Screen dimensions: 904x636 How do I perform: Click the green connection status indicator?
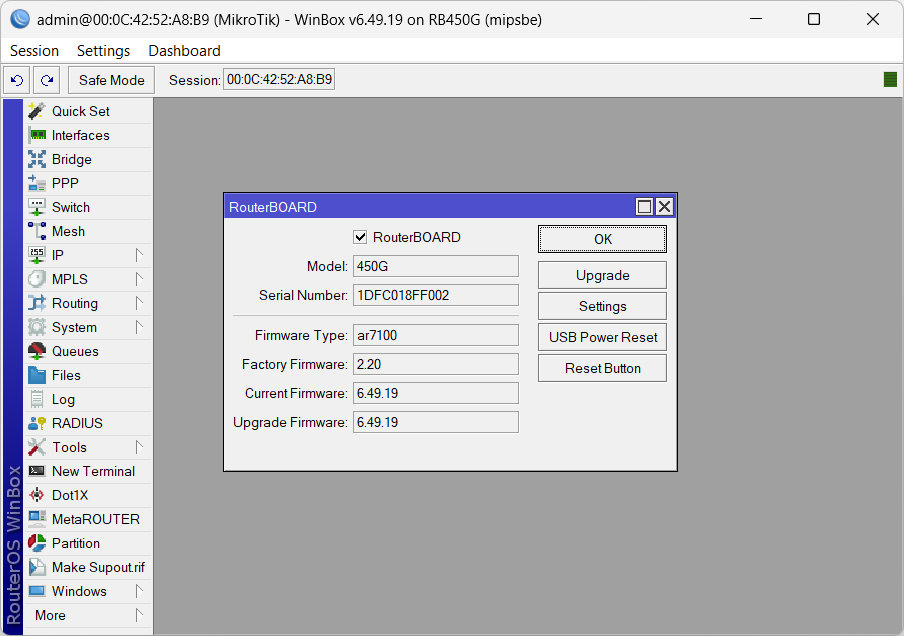tap(890, 80)
